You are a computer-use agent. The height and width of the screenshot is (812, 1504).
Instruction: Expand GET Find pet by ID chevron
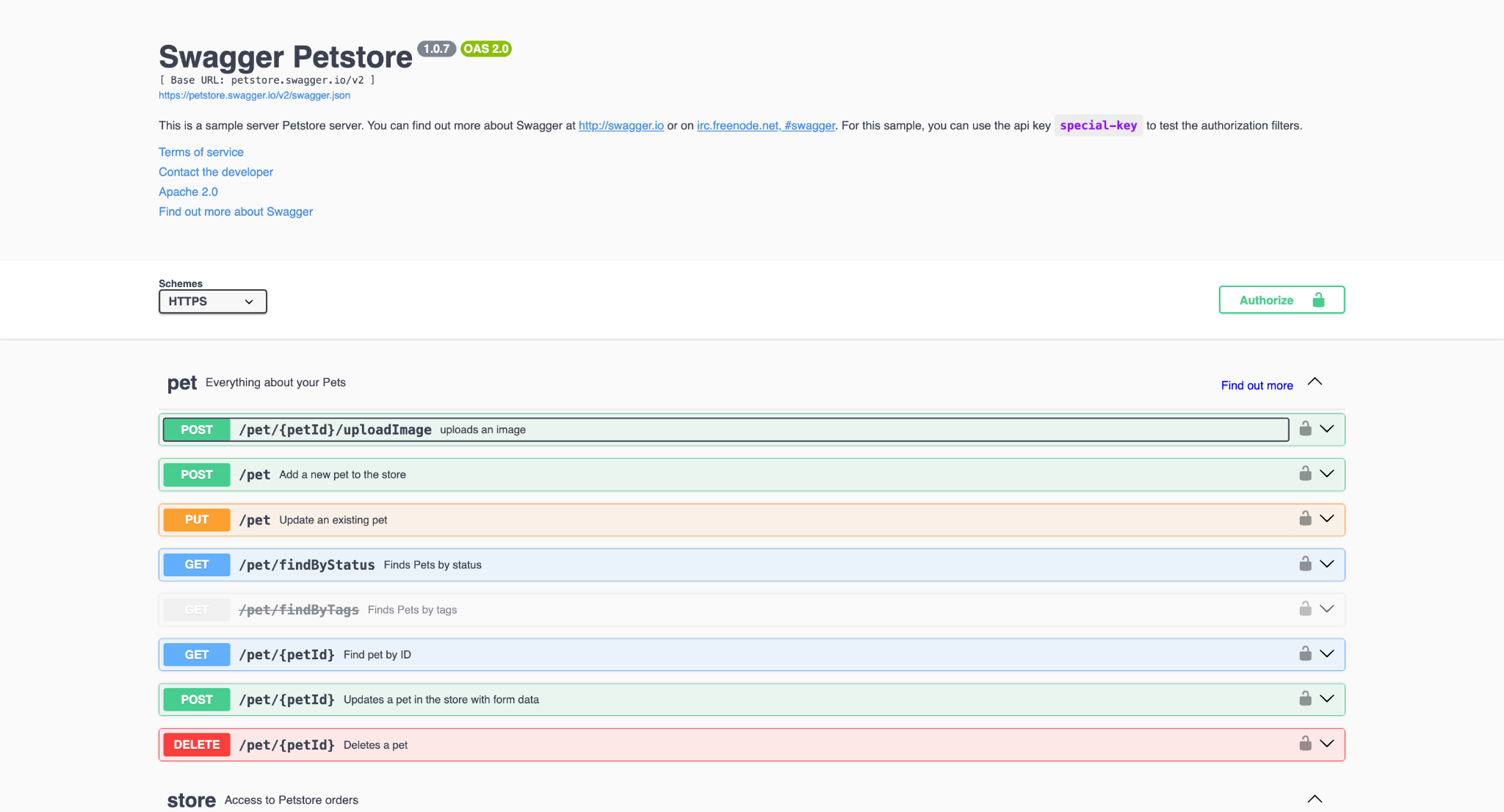1327,653
